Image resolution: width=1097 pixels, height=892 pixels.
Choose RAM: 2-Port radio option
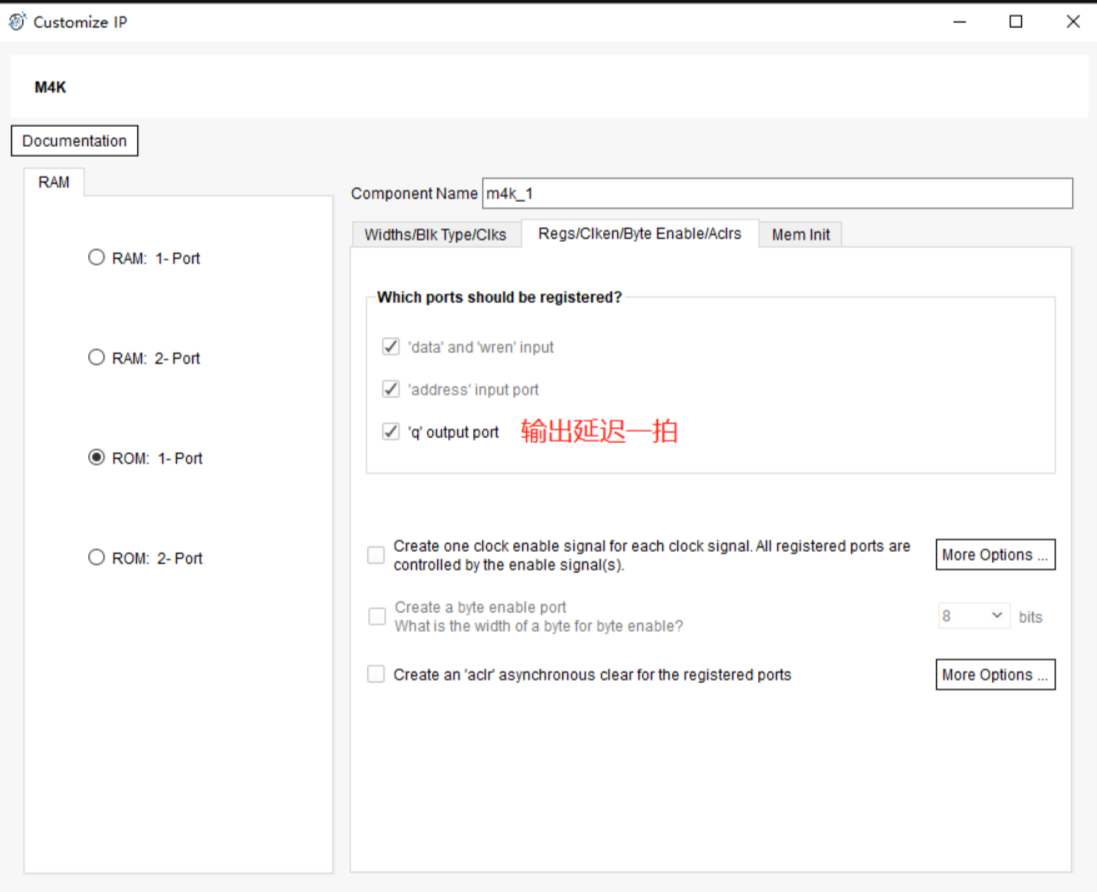click(96, 358)
